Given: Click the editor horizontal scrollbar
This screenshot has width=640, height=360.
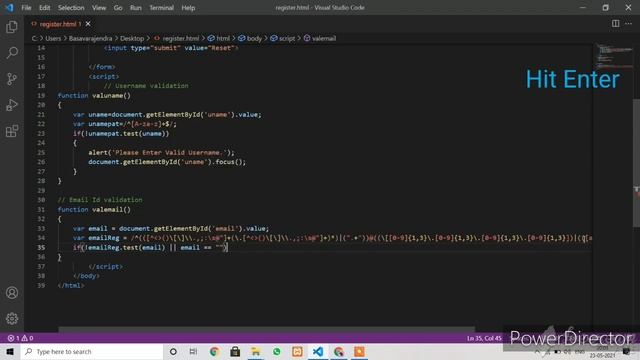Looking at the screenshot, I should coord(267,329).
